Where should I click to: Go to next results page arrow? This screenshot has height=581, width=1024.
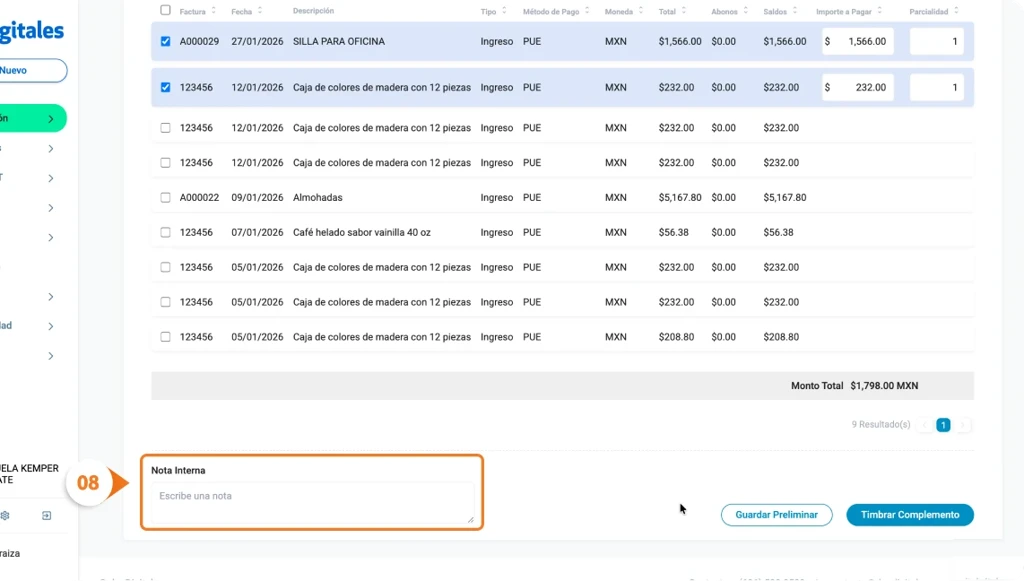coord(963,425)
